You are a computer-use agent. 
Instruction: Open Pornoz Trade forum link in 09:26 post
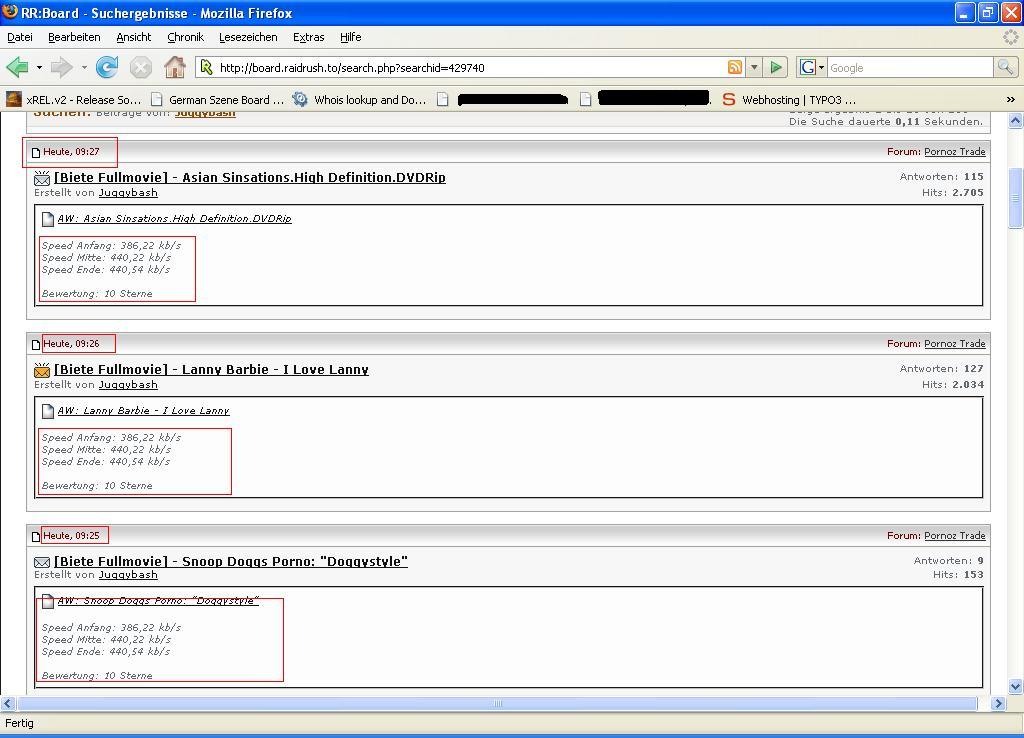click(x=955, y=344)
